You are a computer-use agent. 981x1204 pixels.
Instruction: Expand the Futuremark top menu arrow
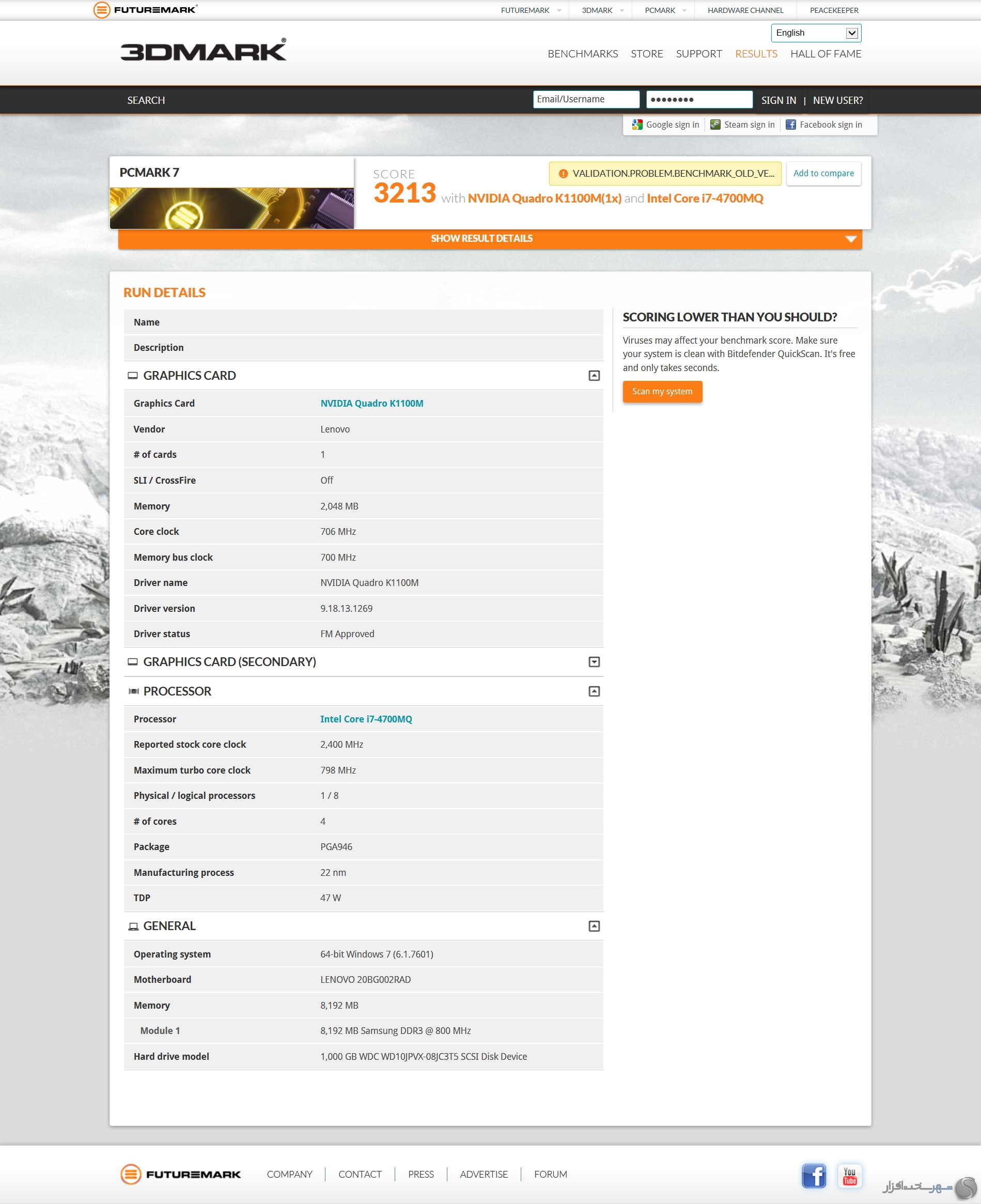click(559, 10)
